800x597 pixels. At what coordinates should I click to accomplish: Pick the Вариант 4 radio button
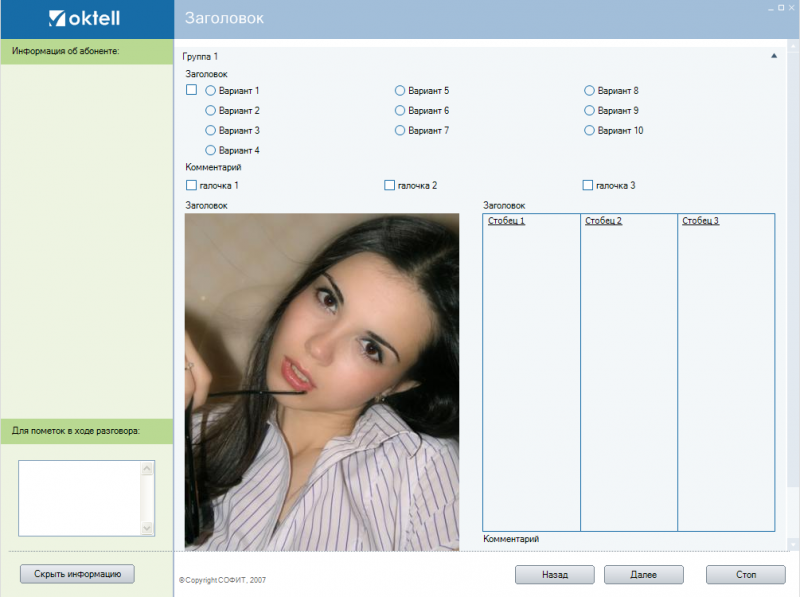coord(210,150)
